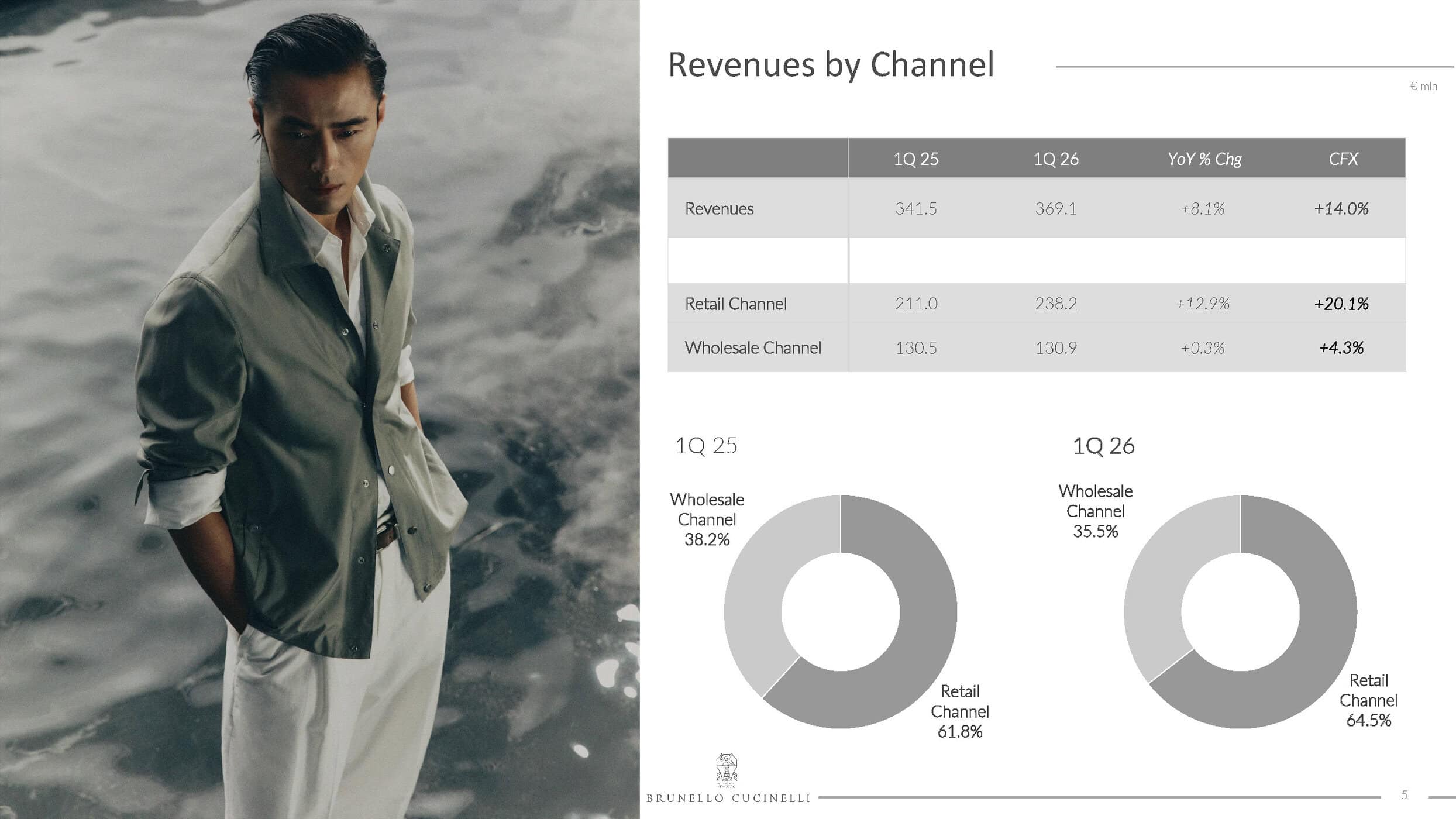Image resolution: width=1456 pixels, height=819 pixels.
Task: Select the 1Q 25 column header
Action: [x=915, y=159]
